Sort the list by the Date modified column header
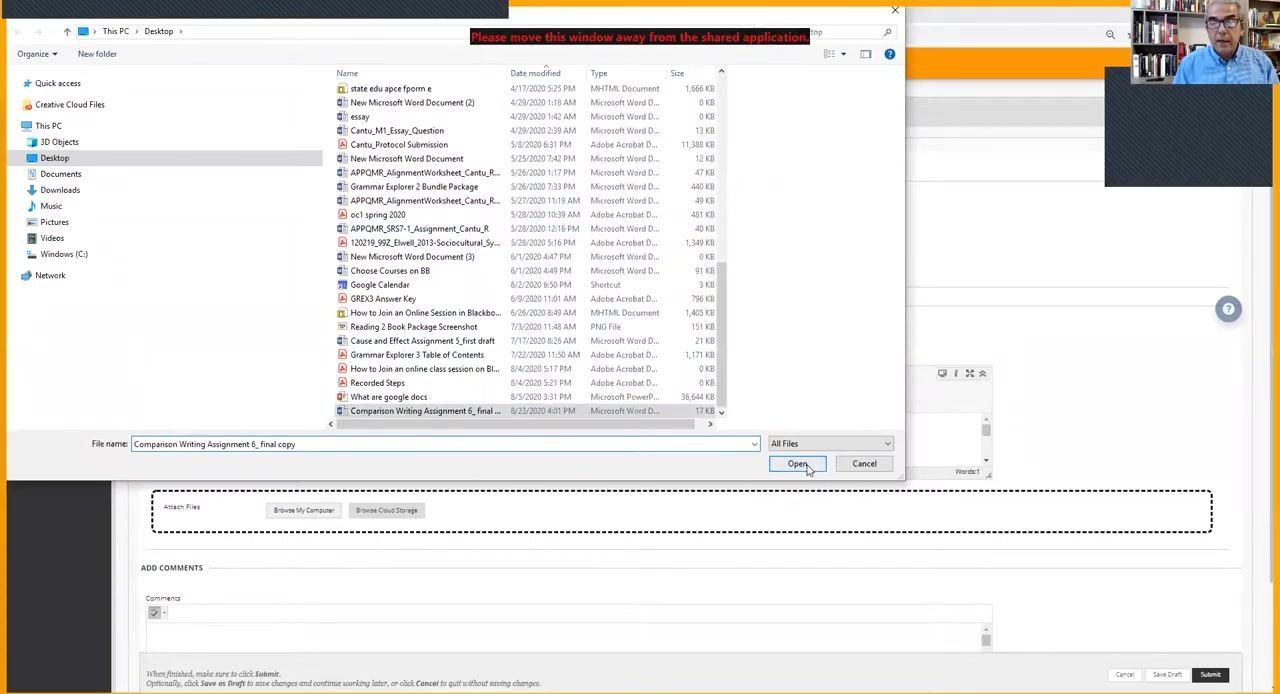Screen dimensions: 1280x694 pos(535,73)
